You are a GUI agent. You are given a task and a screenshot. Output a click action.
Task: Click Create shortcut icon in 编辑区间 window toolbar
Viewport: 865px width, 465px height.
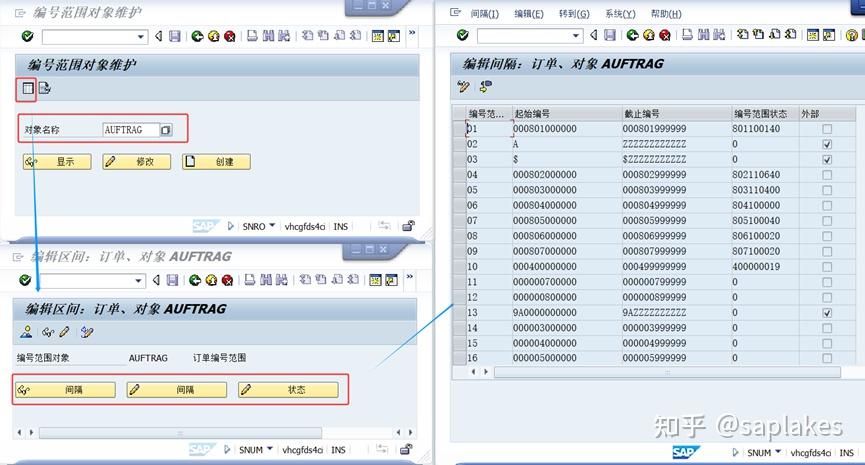[392, 280]
